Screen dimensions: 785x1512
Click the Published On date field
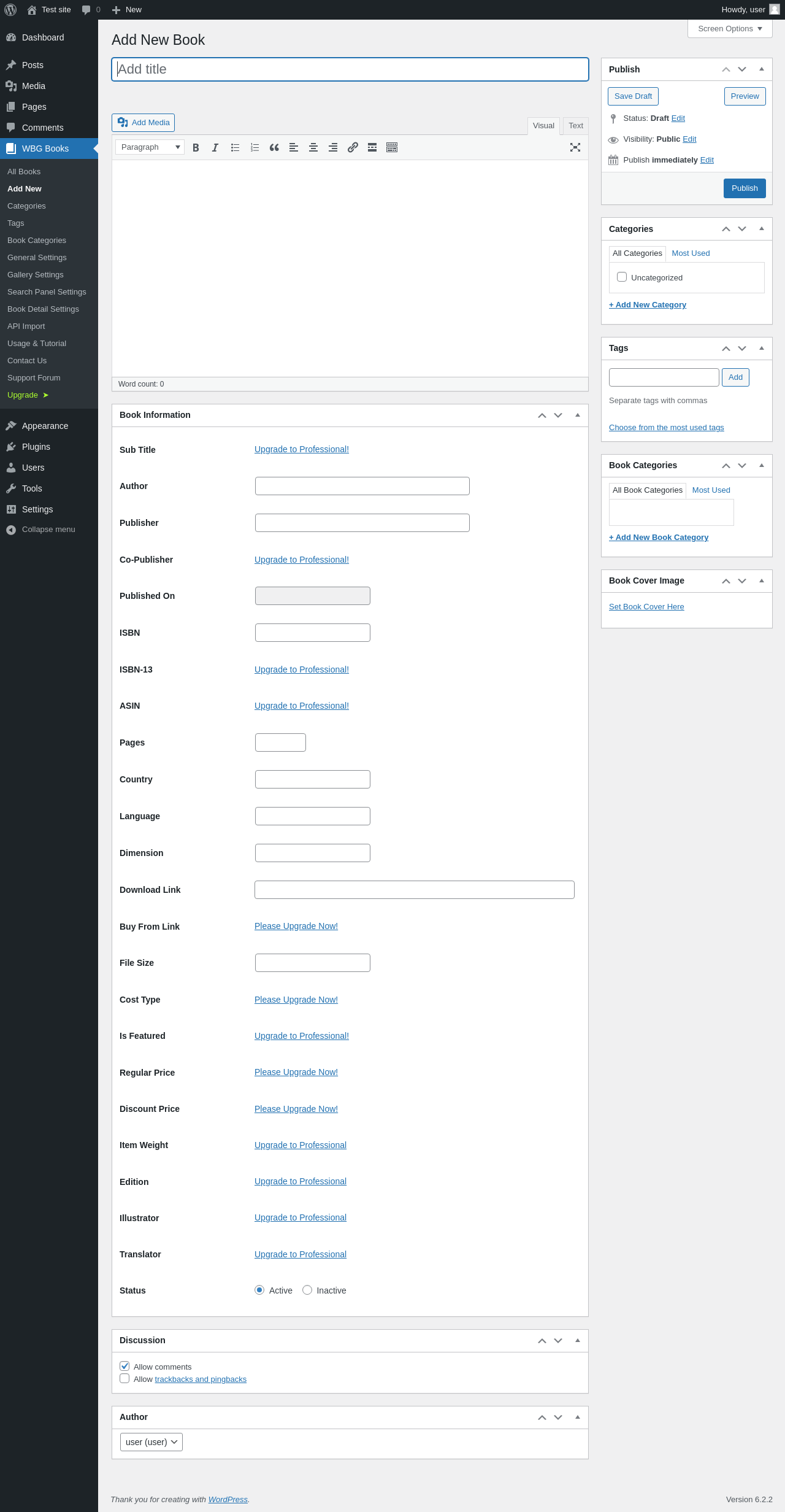(x=313, y=596)
